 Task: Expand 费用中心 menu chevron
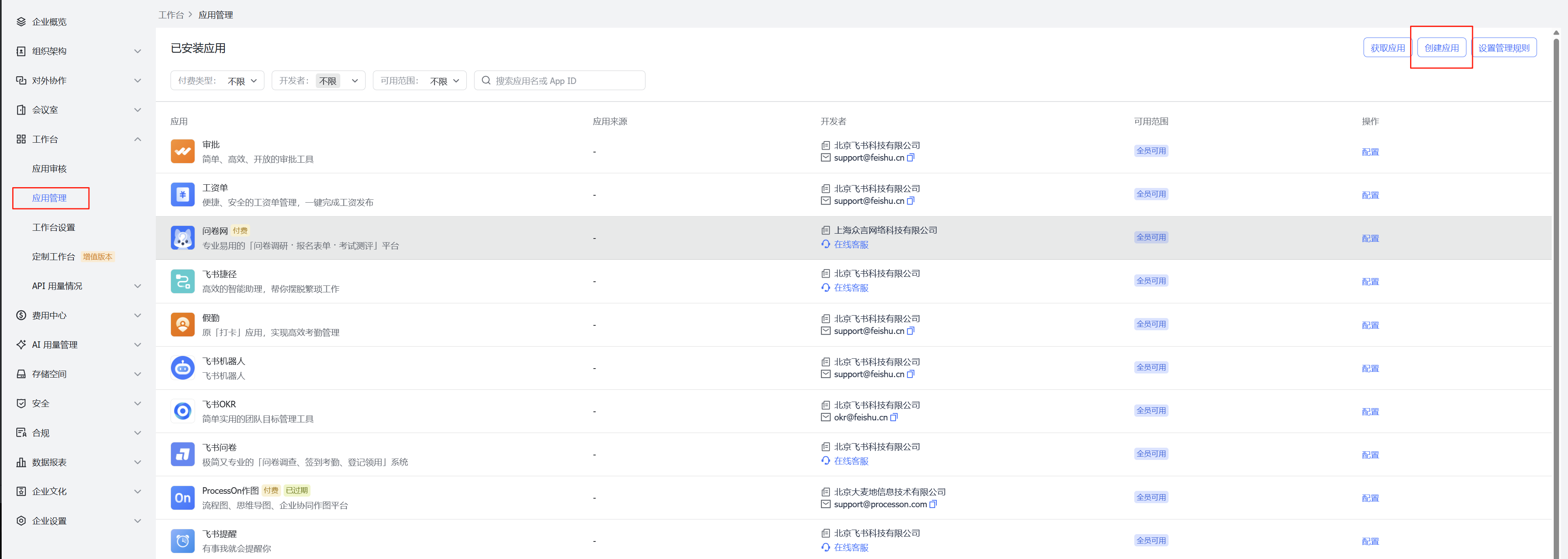click(138, 315)
